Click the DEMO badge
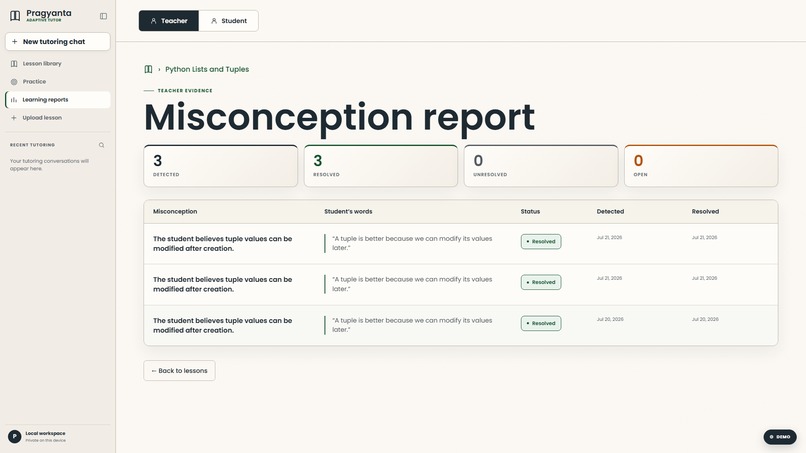 (780, 437)
